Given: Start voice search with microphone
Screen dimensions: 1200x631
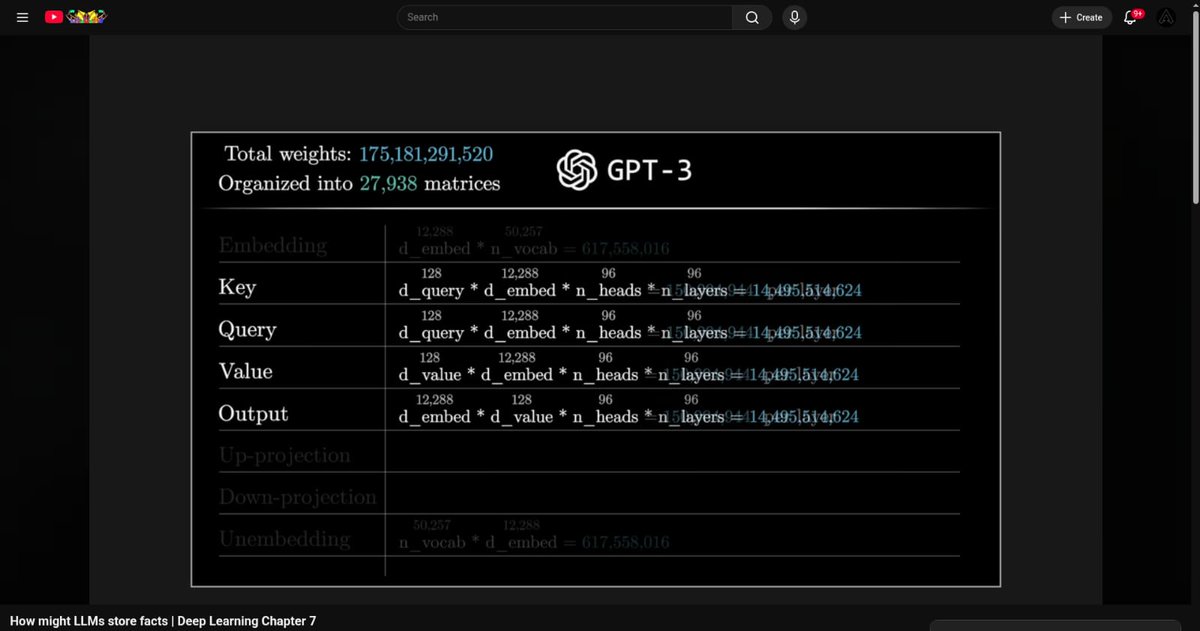Looking at the screenshot, I should tap(794, 17).
